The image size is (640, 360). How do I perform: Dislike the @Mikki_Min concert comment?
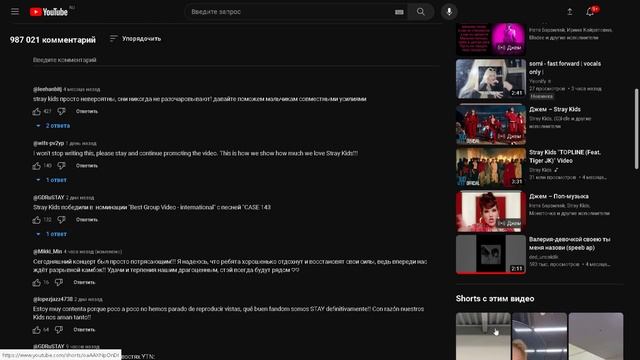tap(59, 282)
